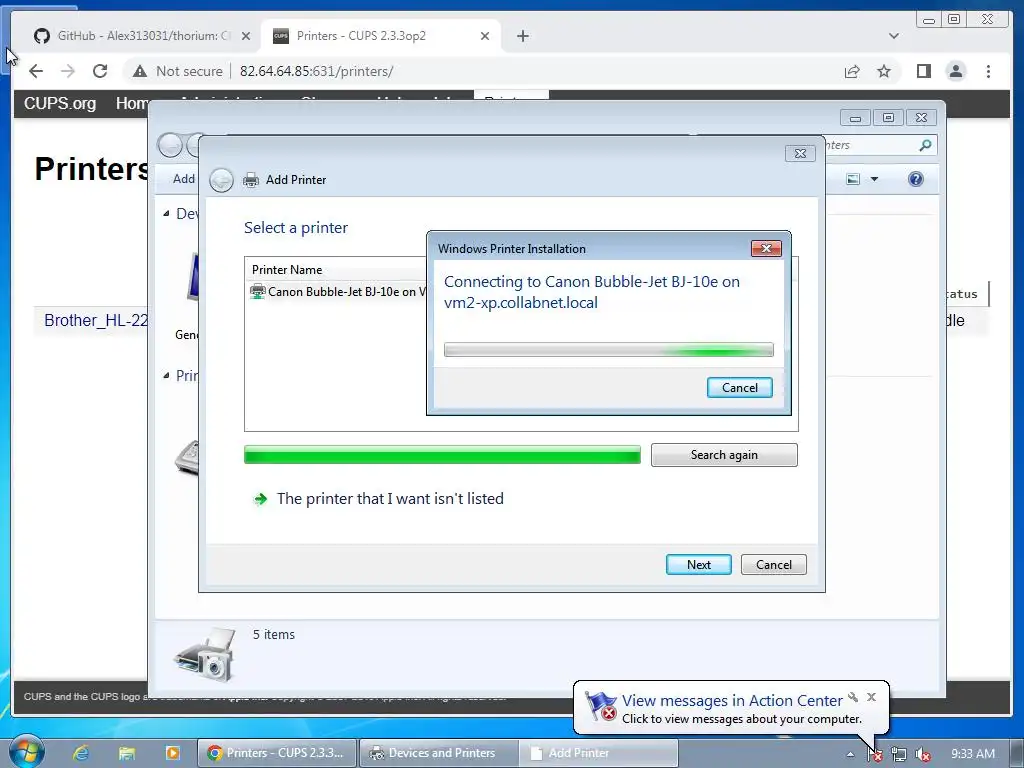Launch Internet Explorer from the taskbar
This screenshot has height=768, width=1024.
click(x=80, y=753)
